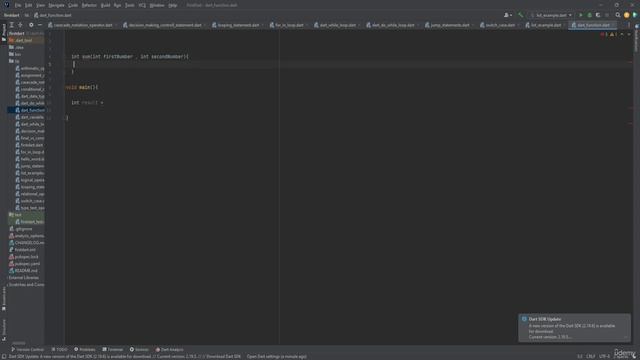640x360 pixels.
Task: Jump to previous highlighted error with up arrow
Action: [622, 35]
